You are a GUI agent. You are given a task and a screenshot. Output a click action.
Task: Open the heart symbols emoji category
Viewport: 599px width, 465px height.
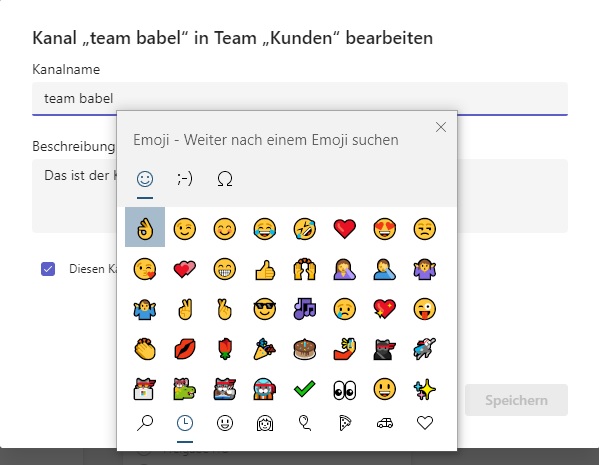424,423
